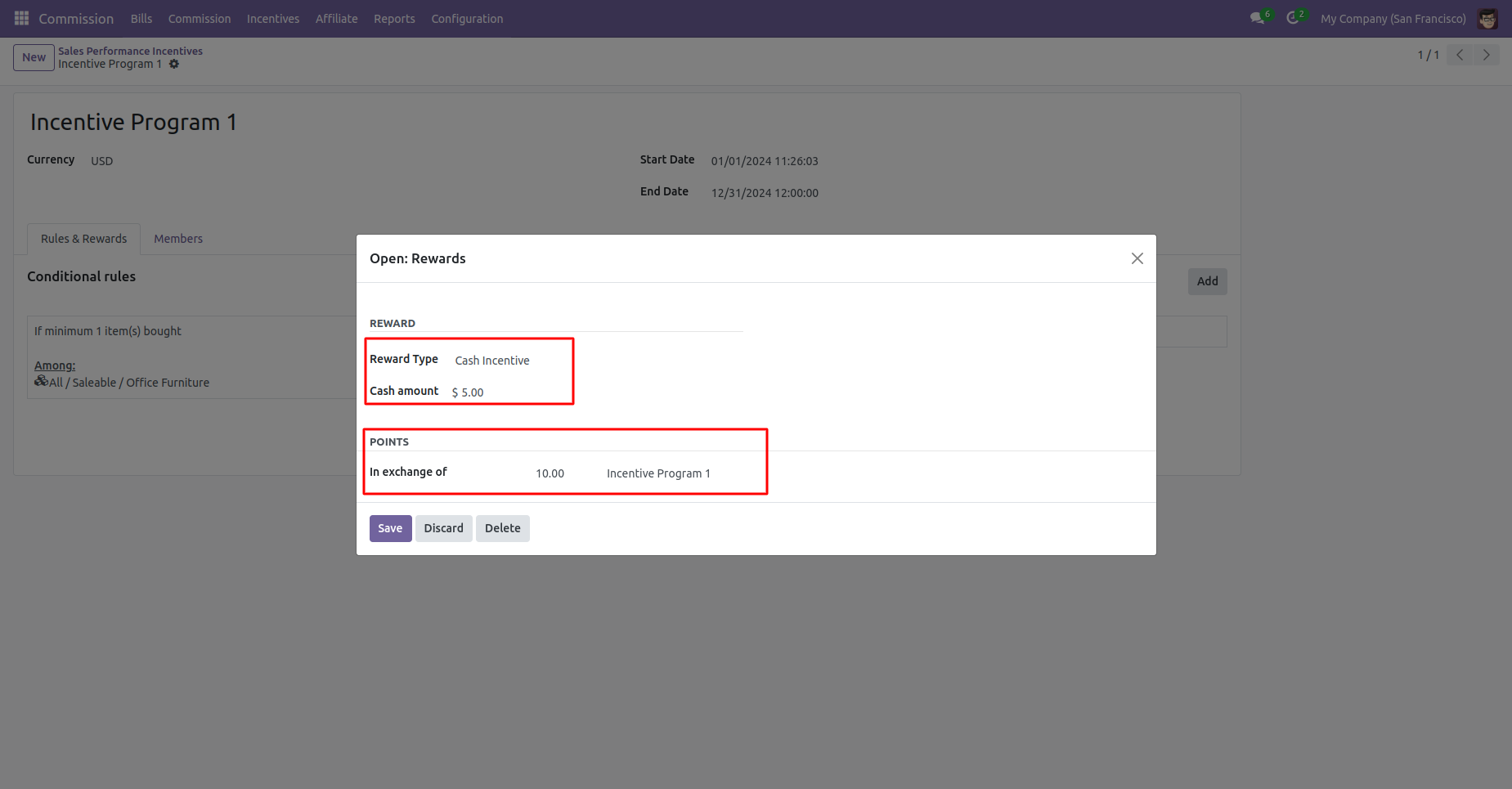Open the Configuration menu
This screenshot has width=1512, height=789.
[x=467, y=18]
